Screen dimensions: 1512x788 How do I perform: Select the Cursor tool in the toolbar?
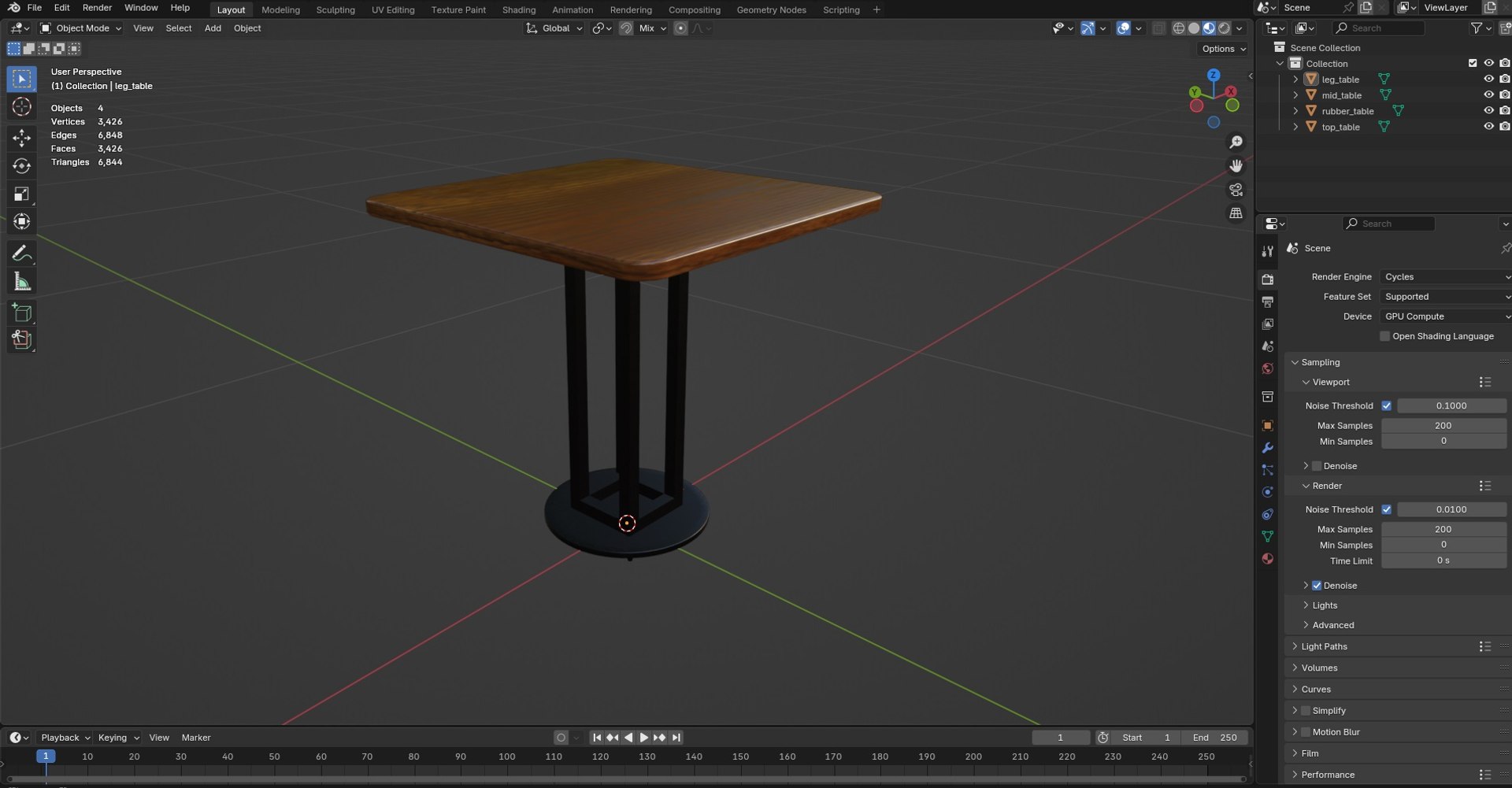(x=22, y=107)
